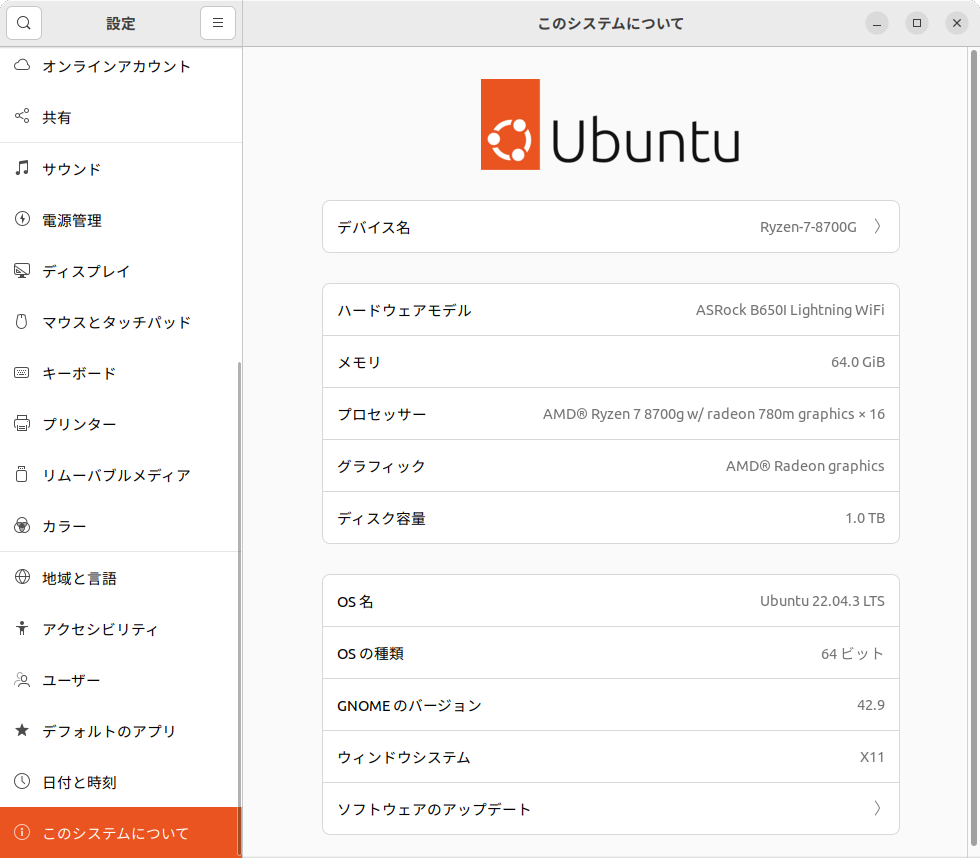Open 地域と言語 via the globe icon
This screenshot has height=858, width=980.
click(x=22, y=578)
